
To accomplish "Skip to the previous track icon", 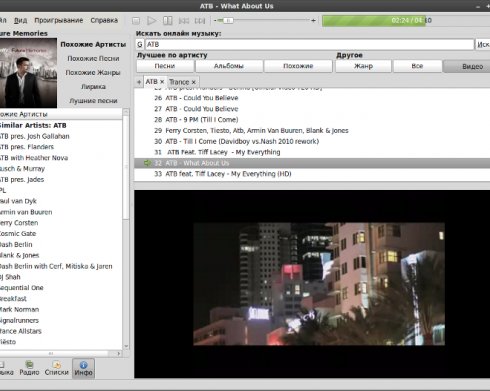I will 184,21.
